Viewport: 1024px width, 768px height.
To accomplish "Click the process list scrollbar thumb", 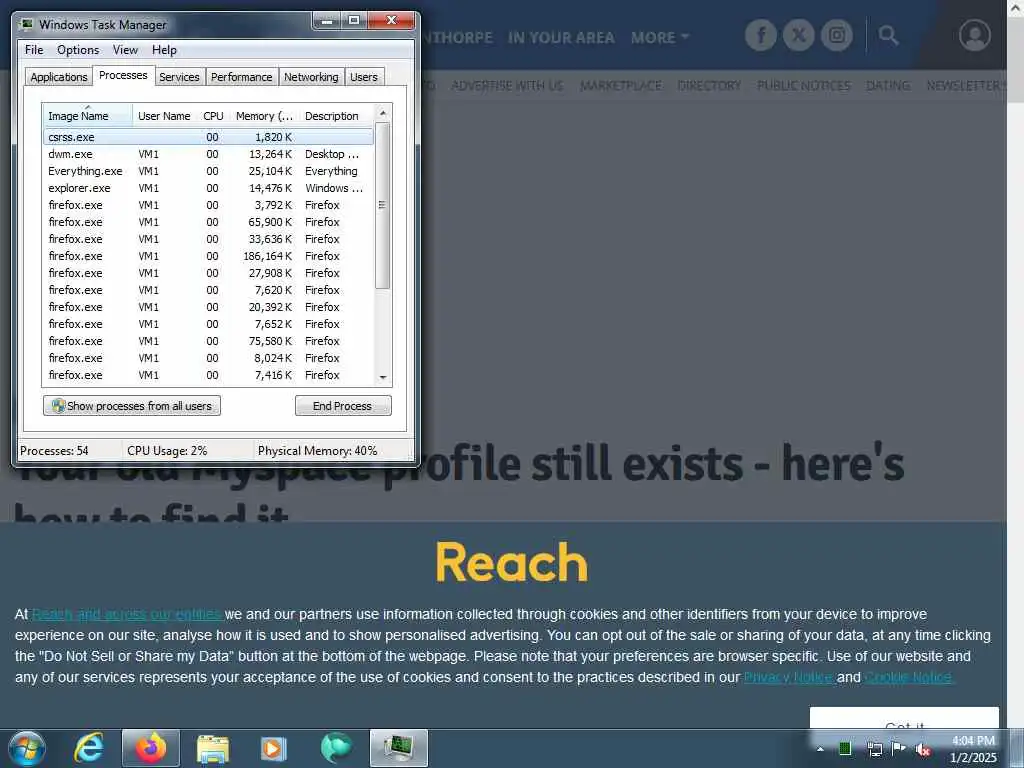I will pyautogui.click(x=383, y=205).
